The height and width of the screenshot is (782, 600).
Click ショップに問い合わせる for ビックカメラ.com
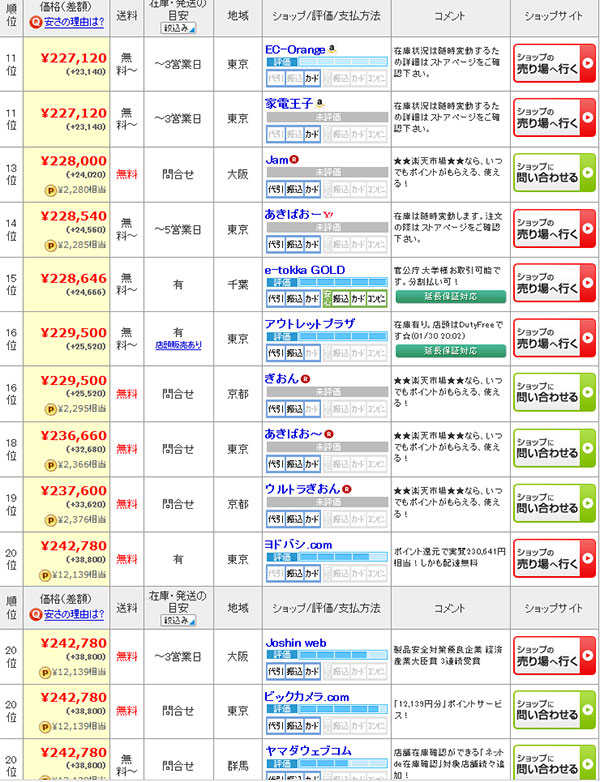tap(554, 710)
